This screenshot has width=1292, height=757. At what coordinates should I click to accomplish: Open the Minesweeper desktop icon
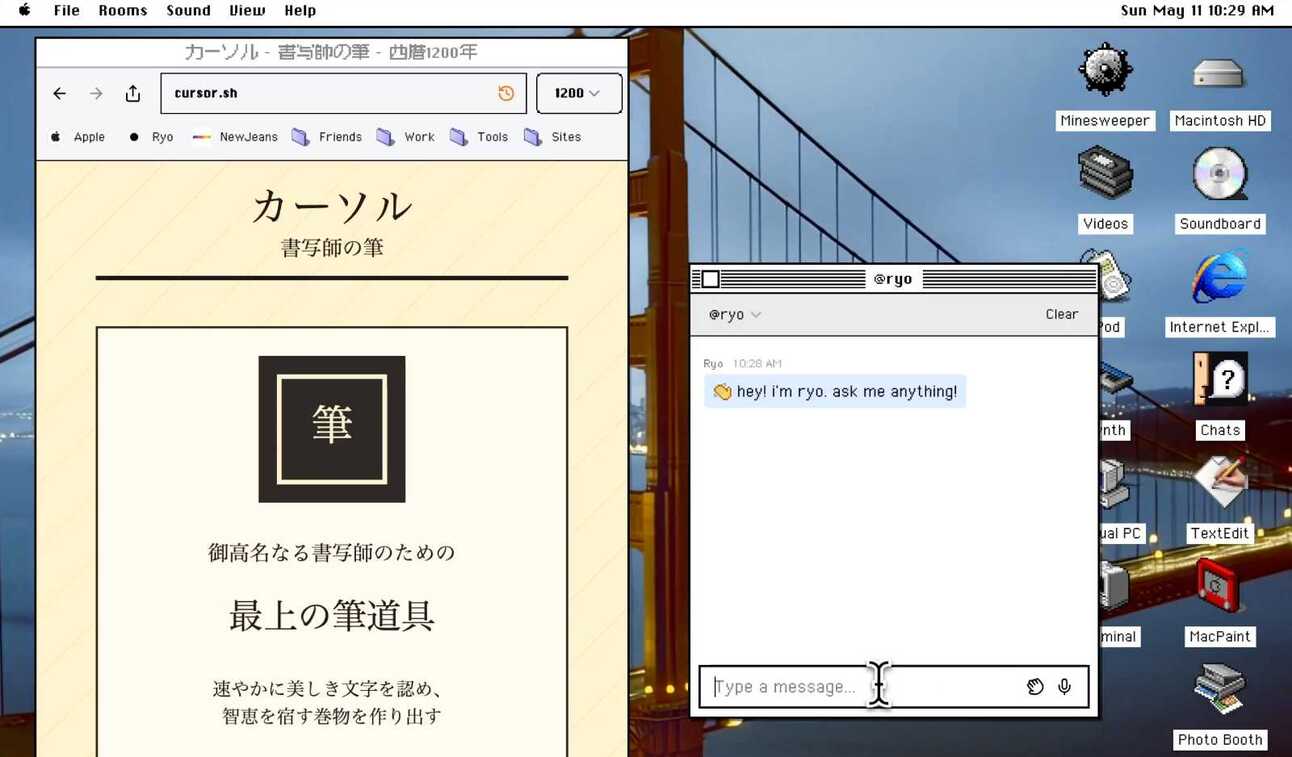1104,73
